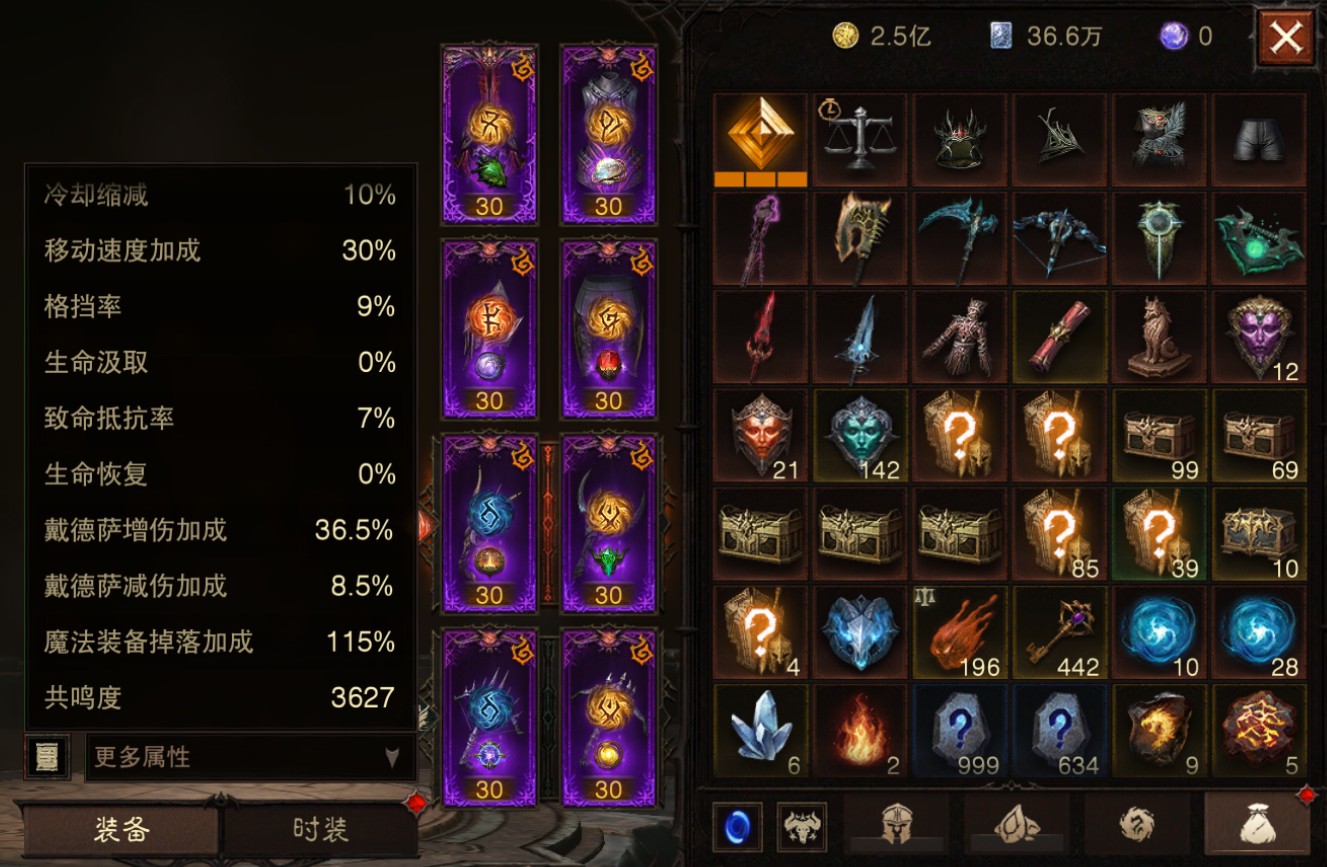Select the blue crystal stack of 6
1327x867 pixels.
click(760, 731)
